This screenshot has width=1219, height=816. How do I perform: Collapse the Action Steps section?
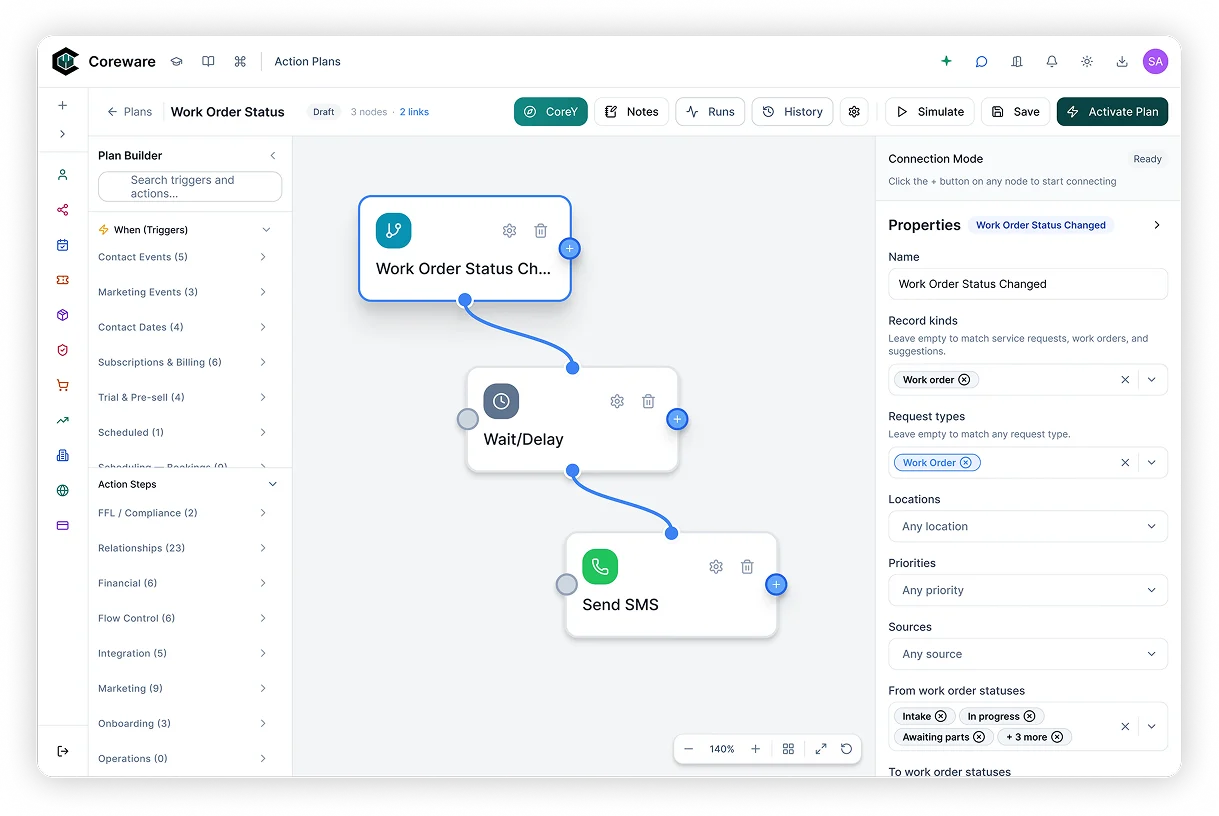click(x=273, y=484)
